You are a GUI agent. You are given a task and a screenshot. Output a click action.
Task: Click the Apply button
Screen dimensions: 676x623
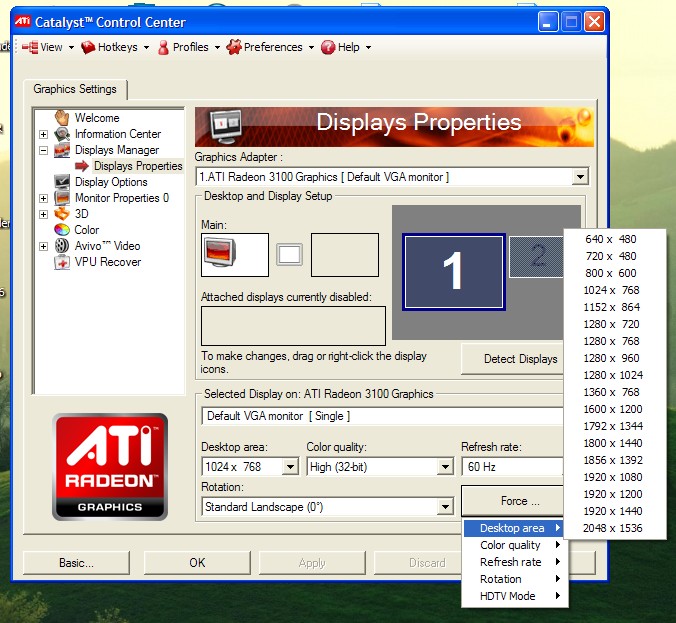click(312, 563)
